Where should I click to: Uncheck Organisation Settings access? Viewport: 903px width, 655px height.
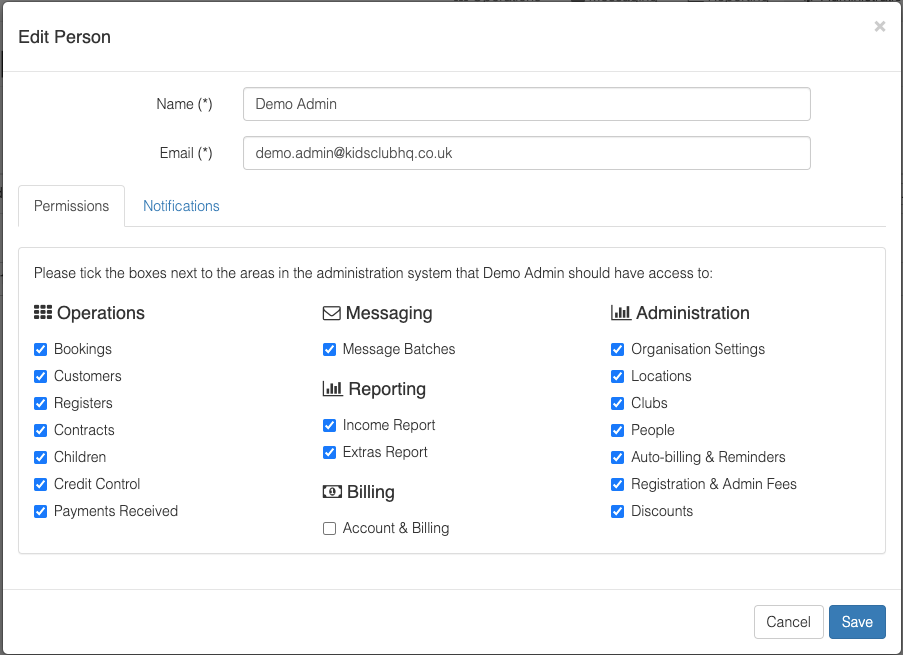[617, 349]
